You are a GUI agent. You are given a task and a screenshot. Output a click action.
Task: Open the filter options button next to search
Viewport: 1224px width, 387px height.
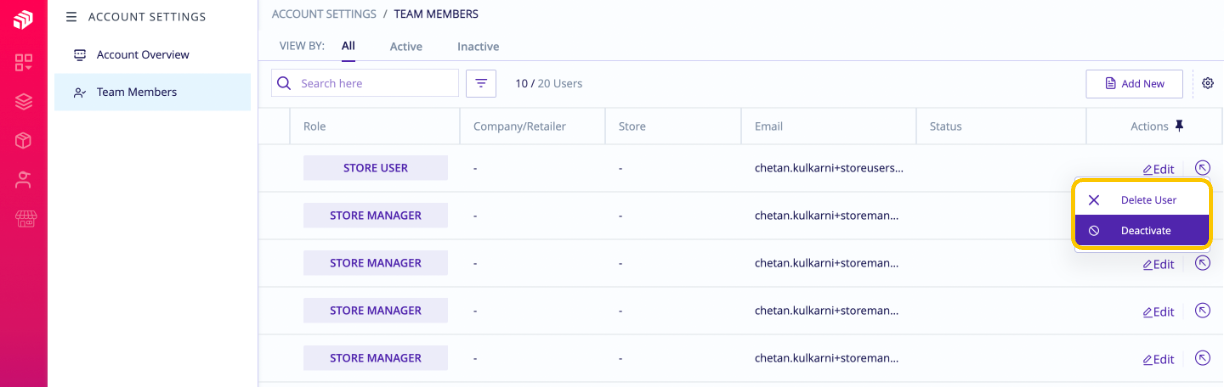pos(481,84)
